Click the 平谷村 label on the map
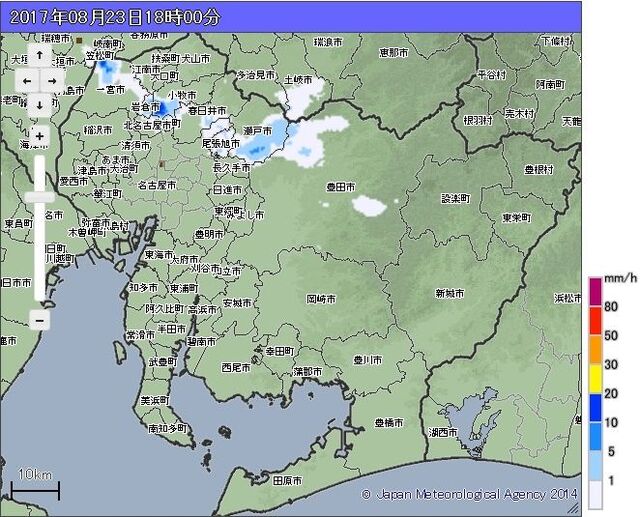640x517 pixels. click(x=492, y=75)
